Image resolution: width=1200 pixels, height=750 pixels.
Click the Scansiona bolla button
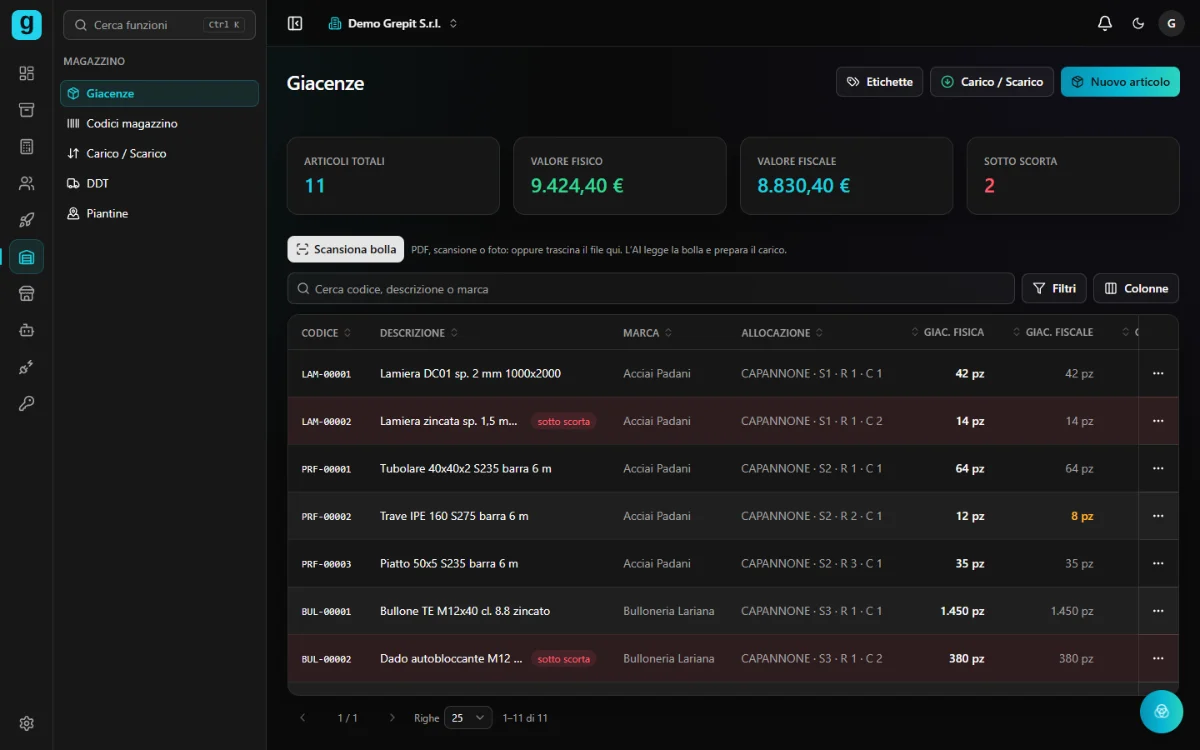click(346, 249)
